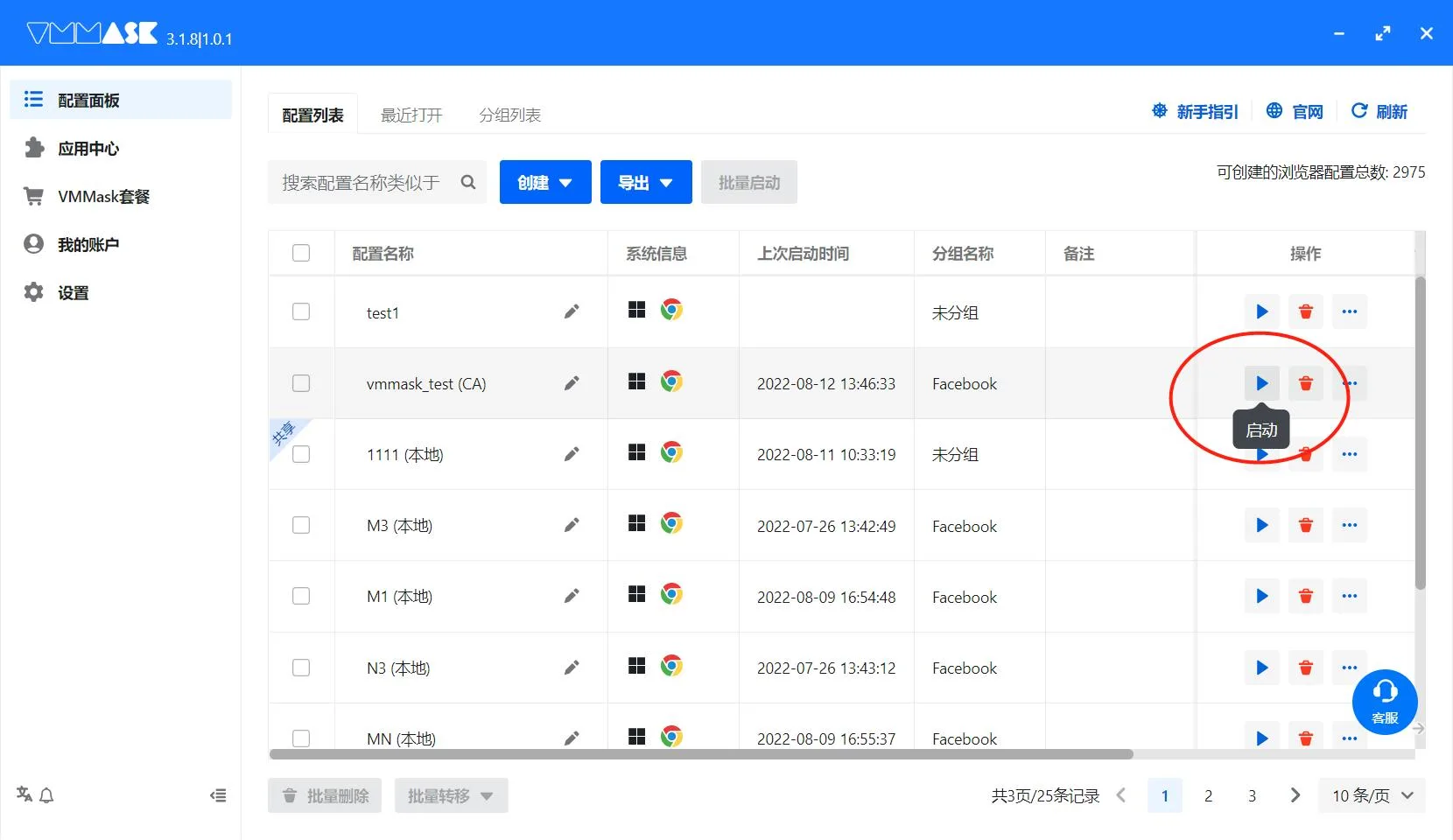Start the test1 profile with play icon
This screenshot has height=840, width=1453.
pos(1261,311)
